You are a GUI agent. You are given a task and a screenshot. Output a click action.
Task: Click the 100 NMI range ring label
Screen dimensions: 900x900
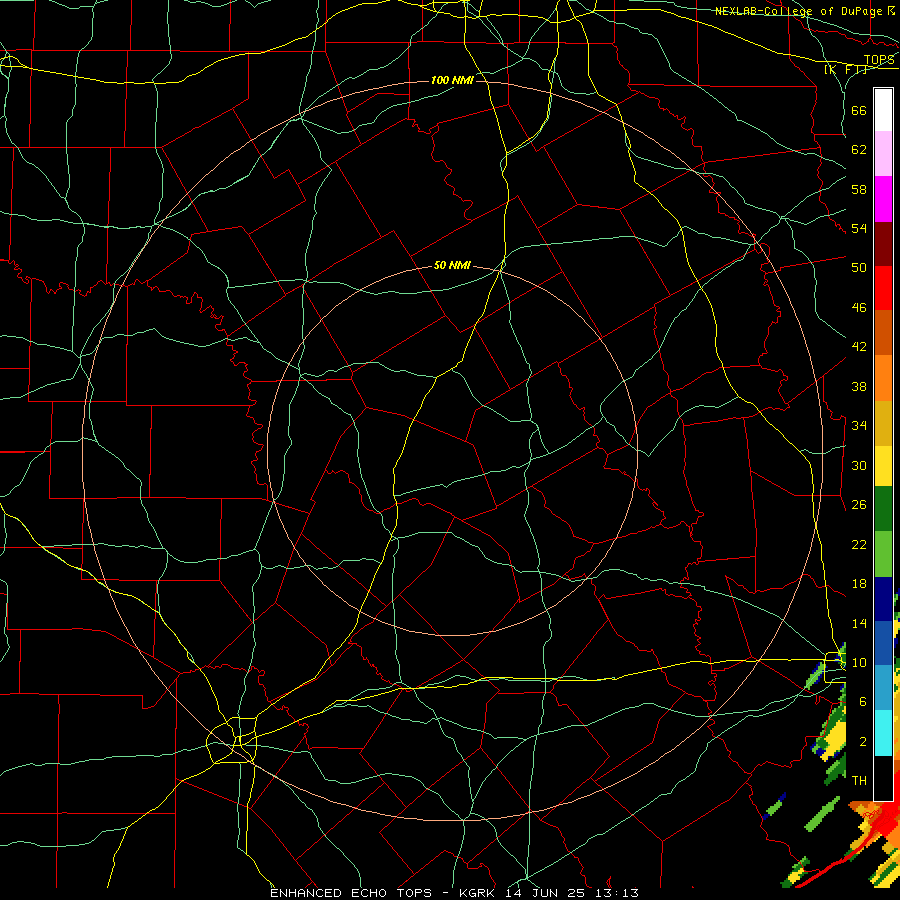pyautogui.click(x=452, y=80)
